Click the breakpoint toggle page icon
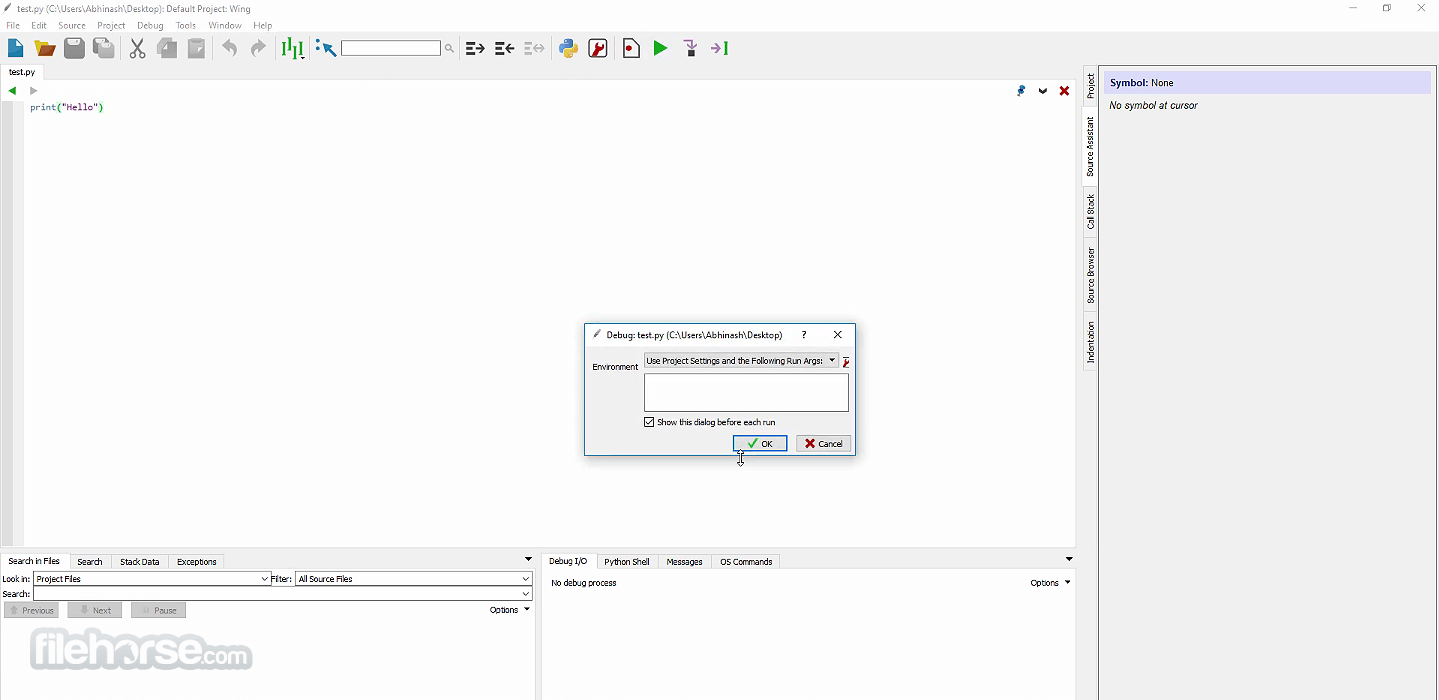1439x700 pixels. [x=631, y=48]
